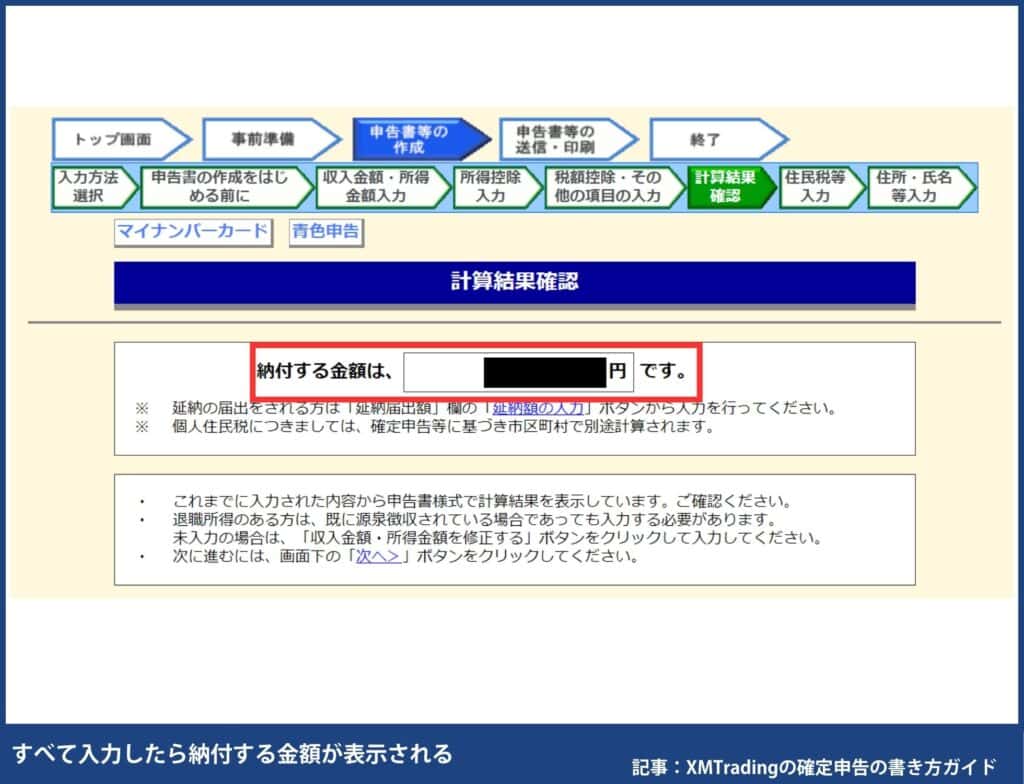Screen dimensions: 1024x784
Task: Open 収入金額・所得金額入力 sub-step
Action: (x=383, y=187)
